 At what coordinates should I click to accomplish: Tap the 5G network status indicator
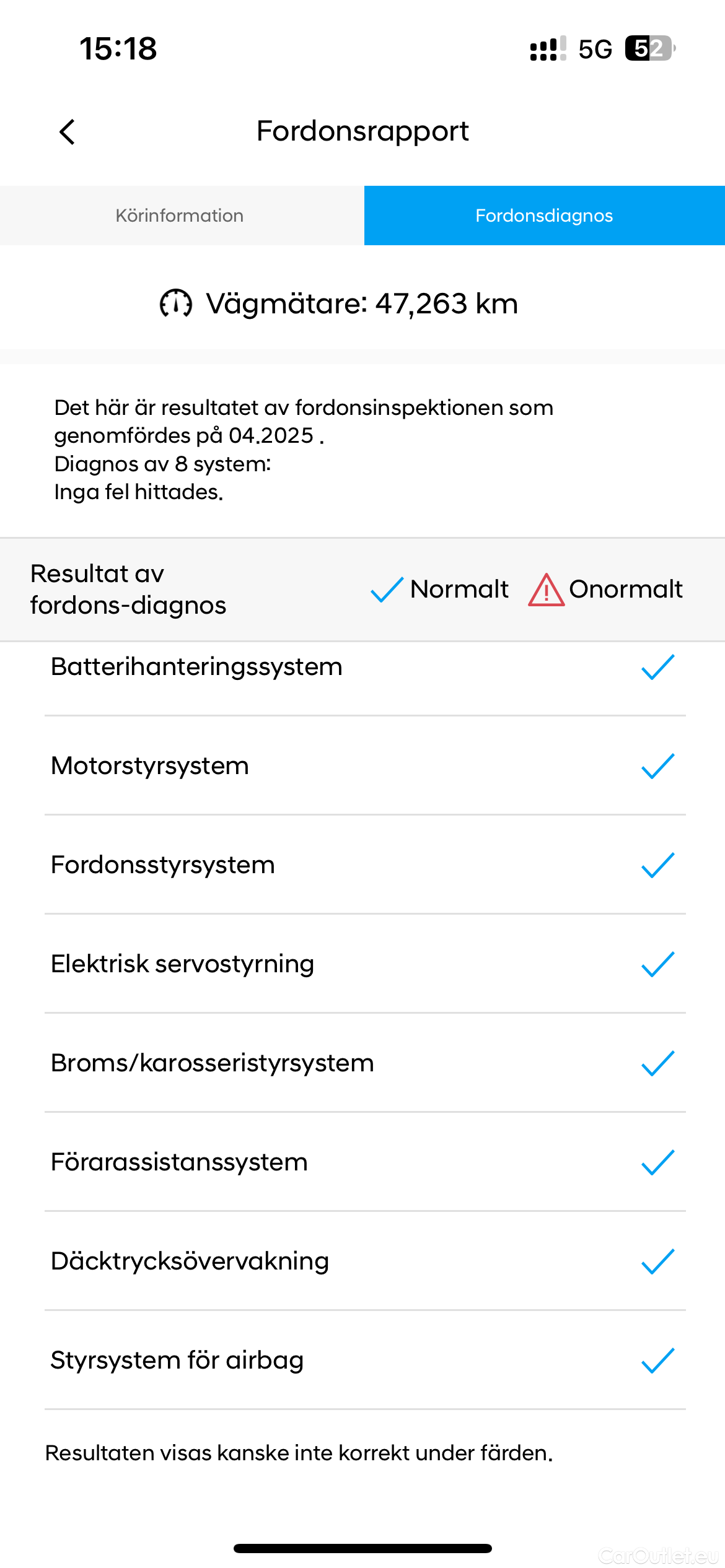click(x=595, y=49)
